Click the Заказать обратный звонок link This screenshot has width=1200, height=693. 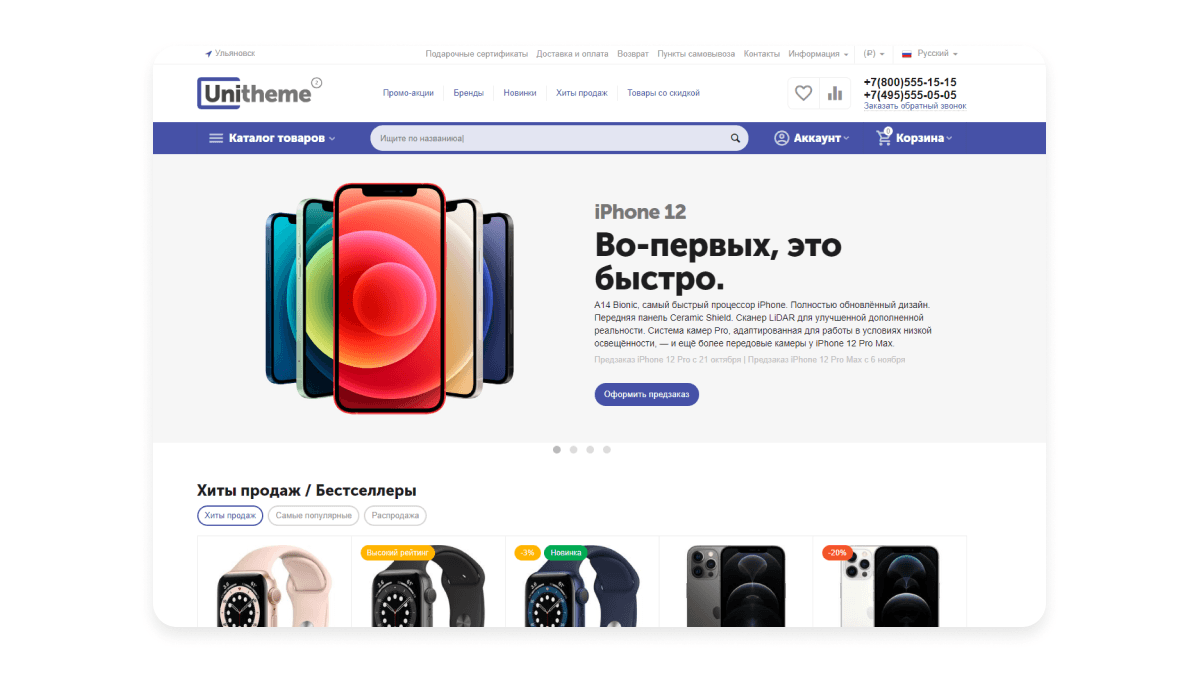pos(915,106)
